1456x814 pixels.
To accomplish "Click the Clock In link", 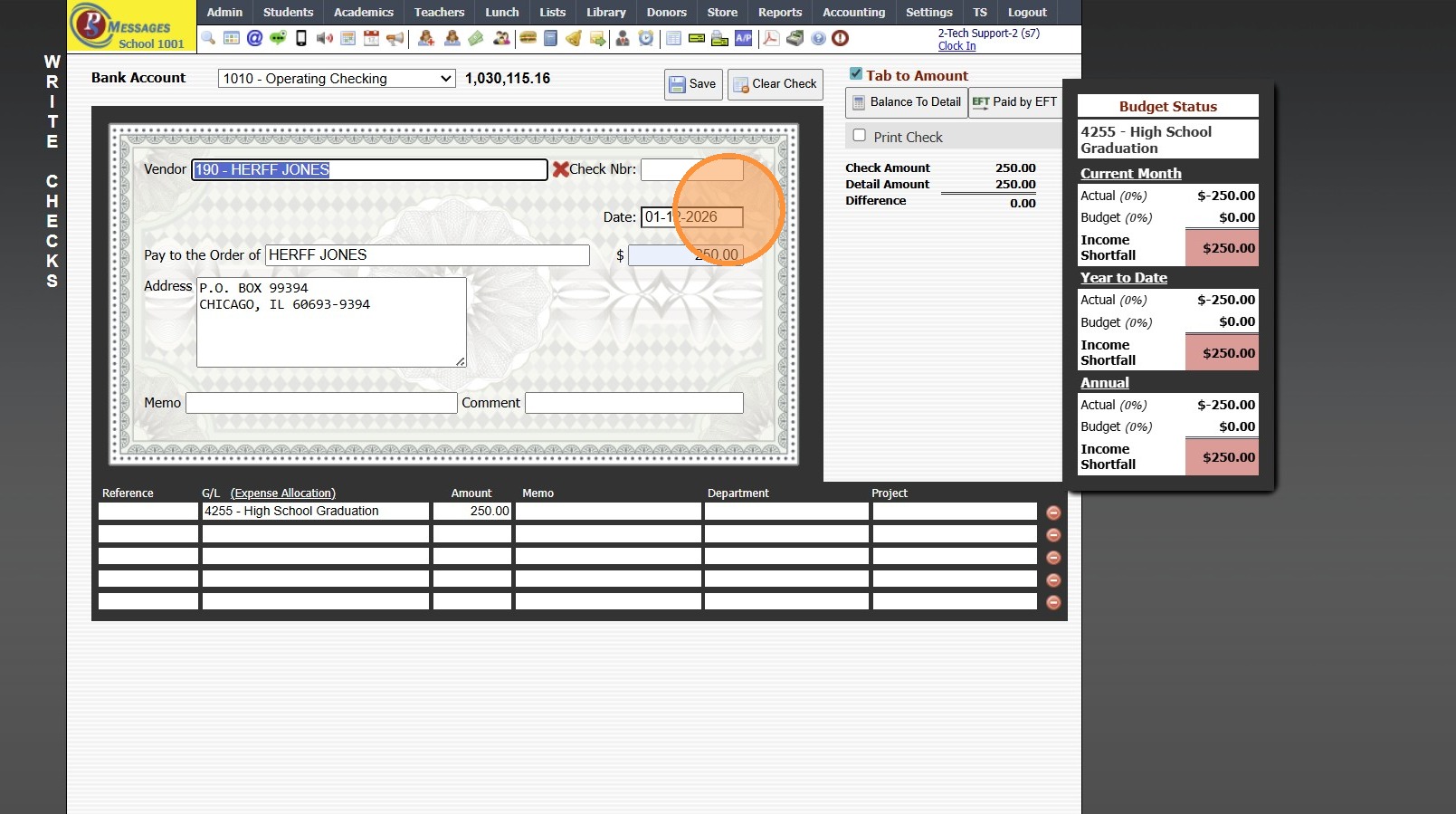I will coord(956,46).
